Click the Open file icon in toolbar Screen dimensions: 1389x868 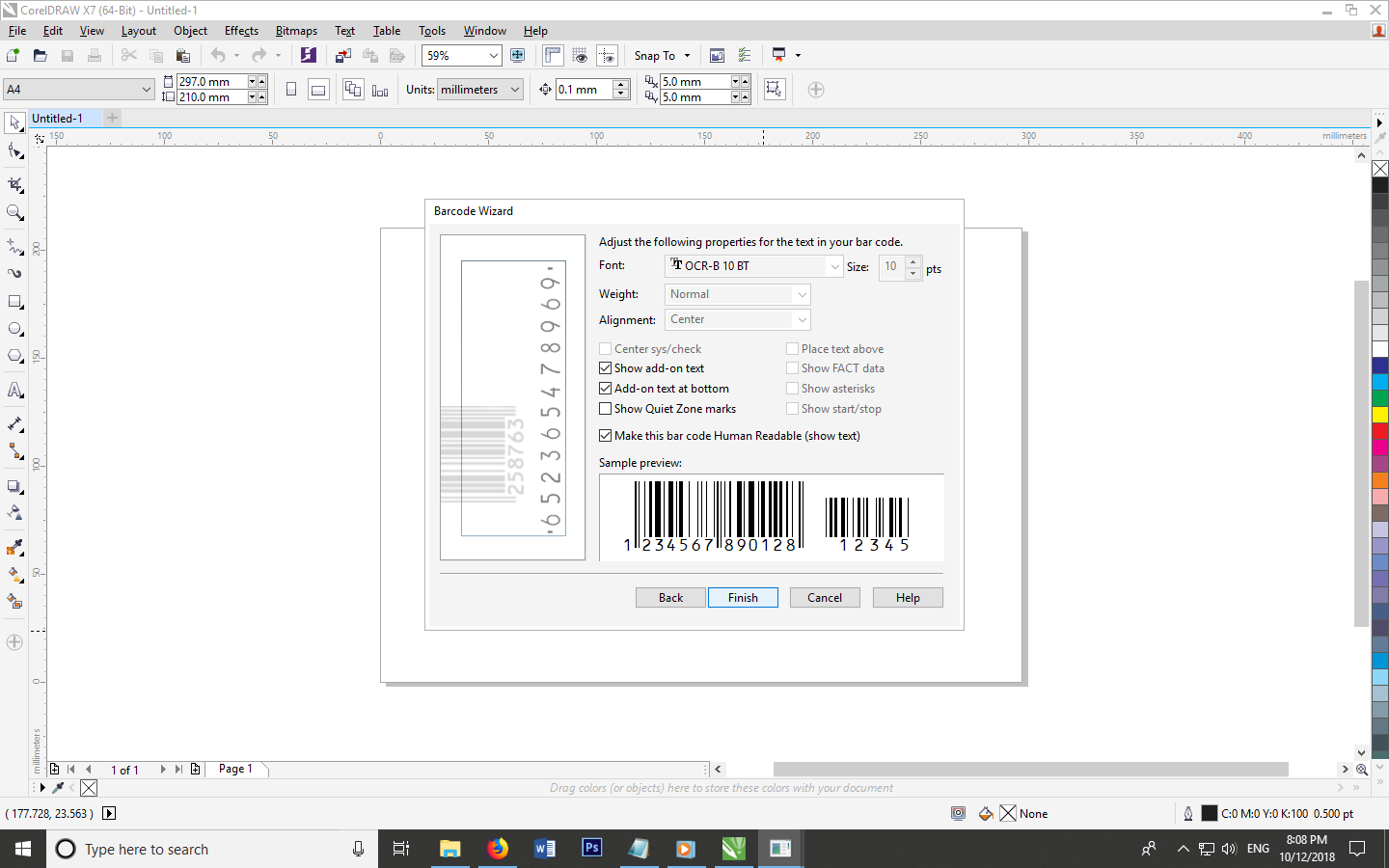tap(40, 56)
